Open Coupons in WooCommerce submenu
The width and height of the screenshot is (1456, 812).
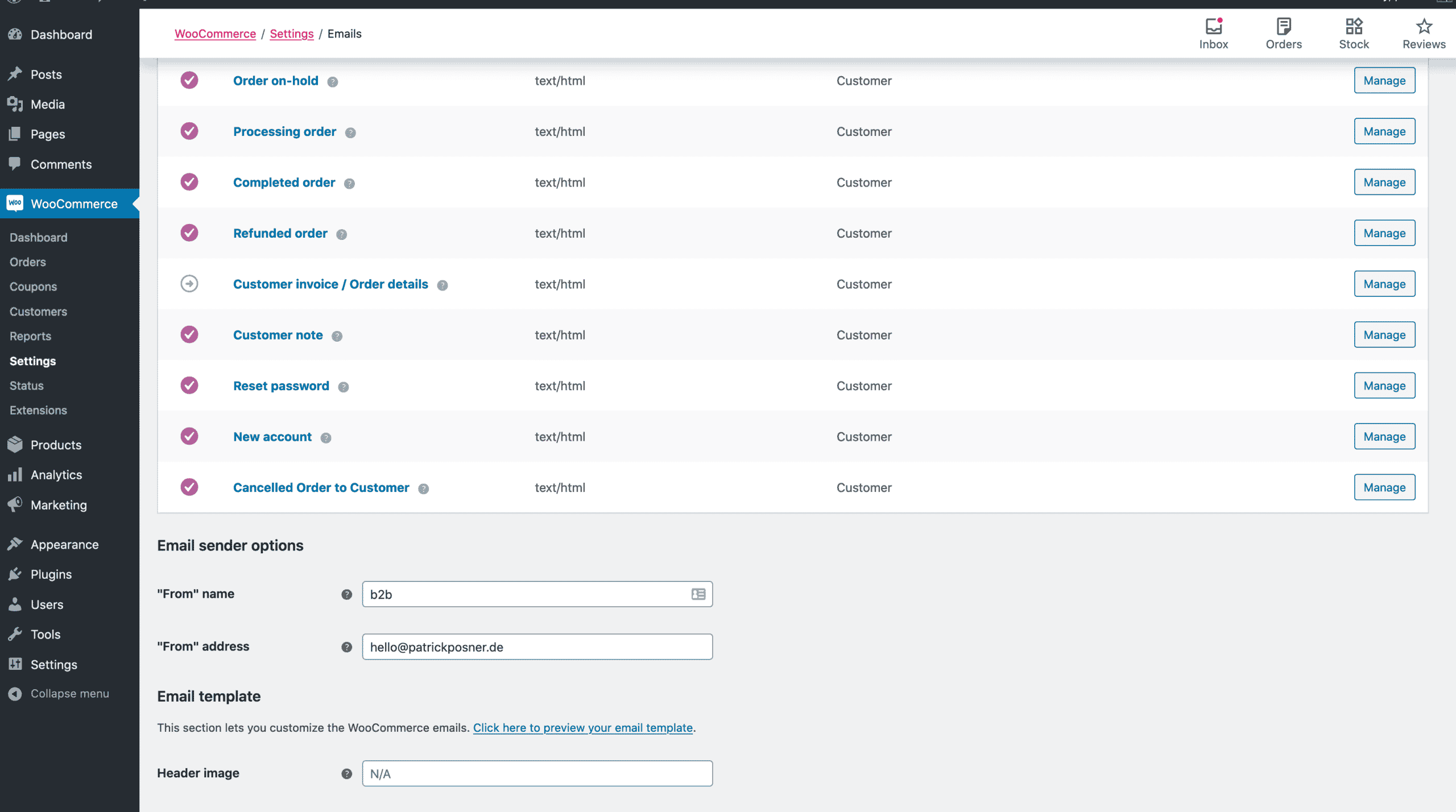(x=33, y=287)
